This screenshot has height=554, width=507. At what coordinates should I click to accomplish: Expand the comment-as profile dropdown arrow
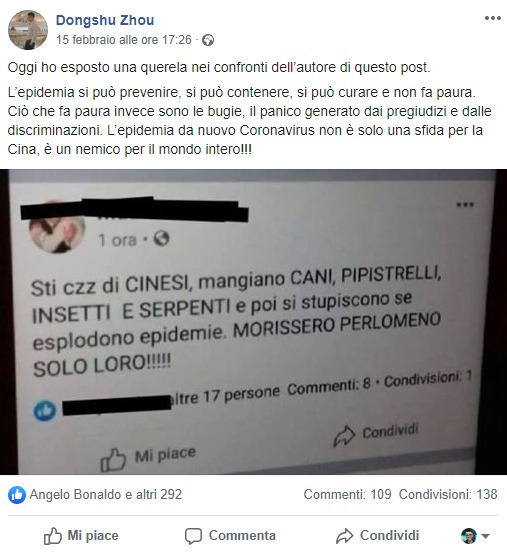tap(486, 536)
